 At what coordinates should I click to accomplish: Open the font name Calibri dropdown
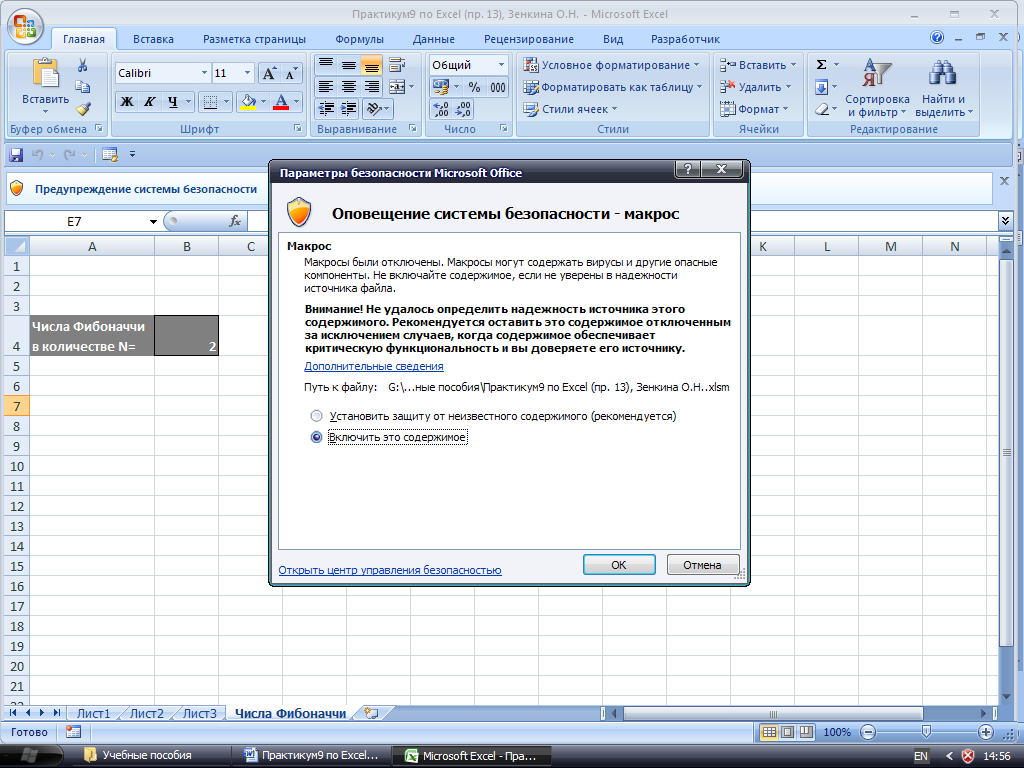click(204, 73)
